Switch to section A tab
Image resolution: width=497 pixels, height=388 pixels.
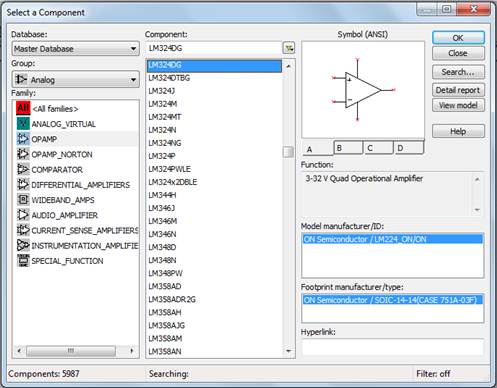point(318,149)
